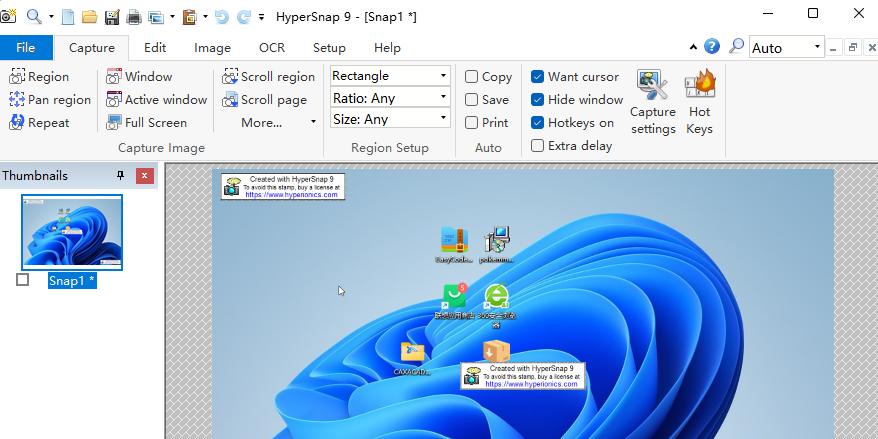
Task: Expand the stacked images dropdown arrow
Action: (x=172, y=17)
